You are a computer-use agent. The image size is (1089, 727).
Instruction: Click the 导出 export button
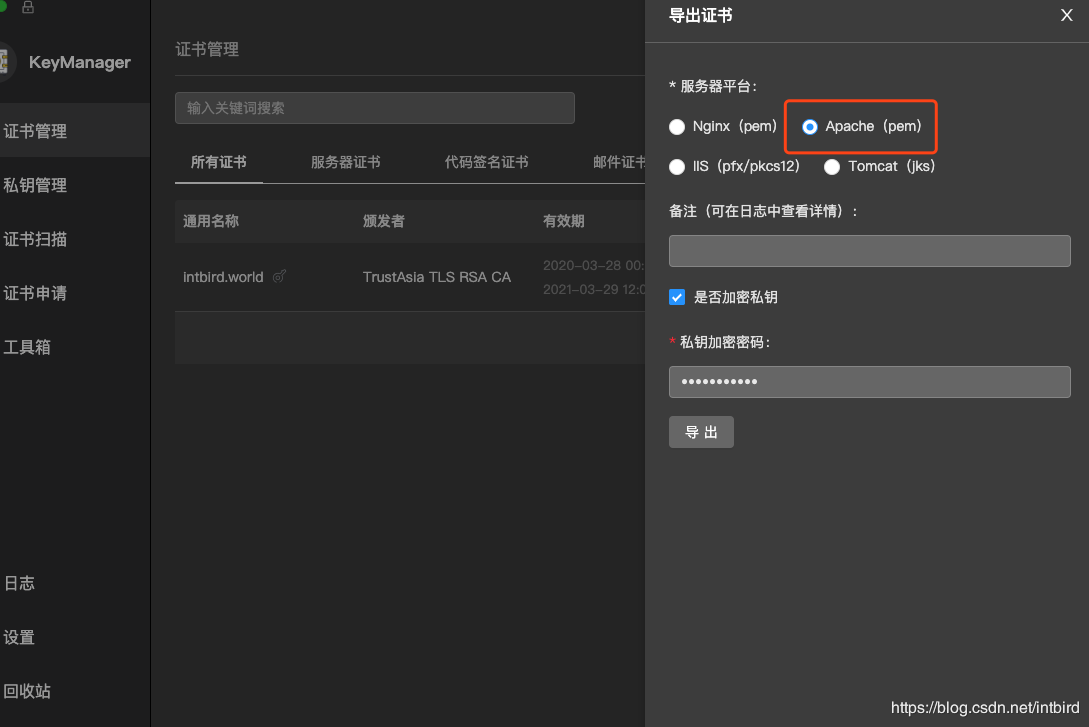[701, 432]
